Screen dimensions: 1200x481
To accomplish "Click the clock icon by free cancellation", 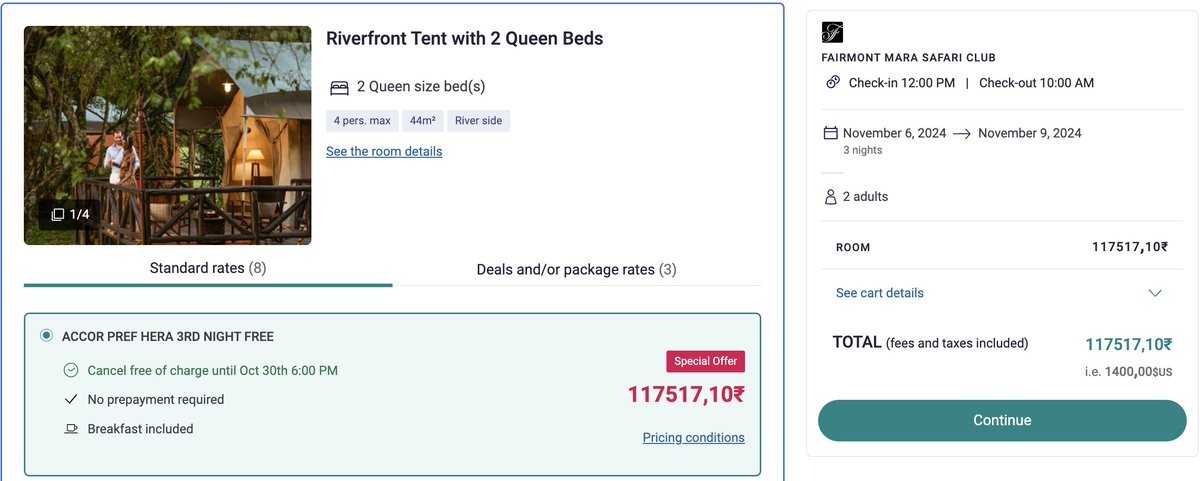I will click(x=71, y=370).
